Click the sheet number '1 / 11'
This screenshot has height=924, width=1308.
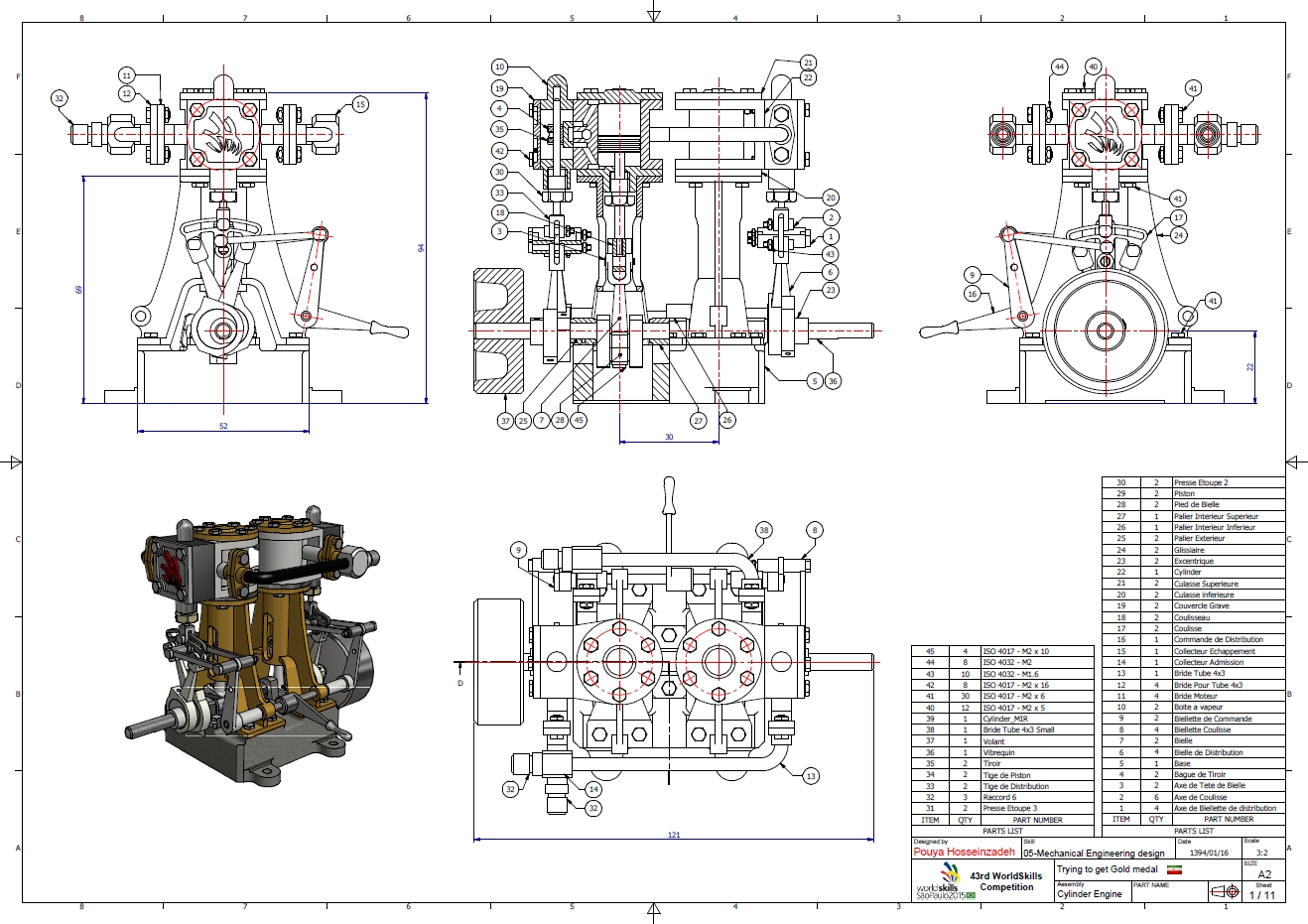click(x=1262, y=895)
